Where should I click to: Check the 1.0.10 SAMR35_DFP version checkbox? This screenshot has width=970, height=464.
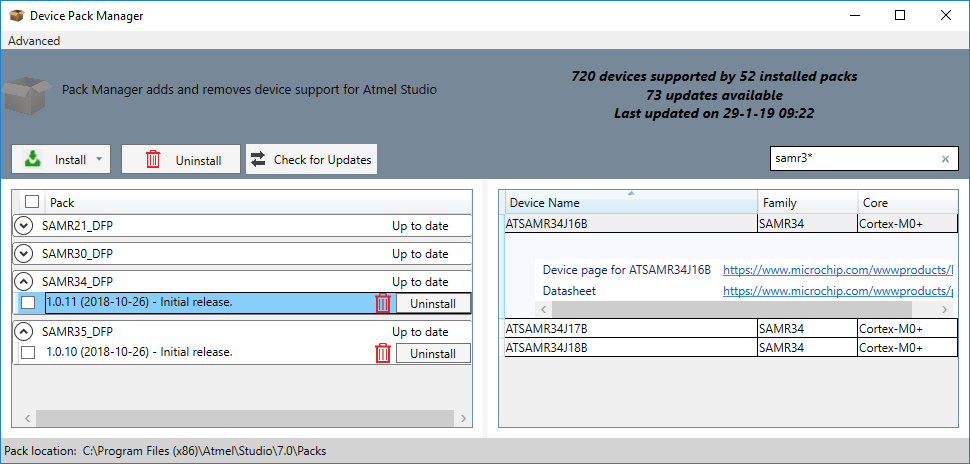tap(28, 353)
